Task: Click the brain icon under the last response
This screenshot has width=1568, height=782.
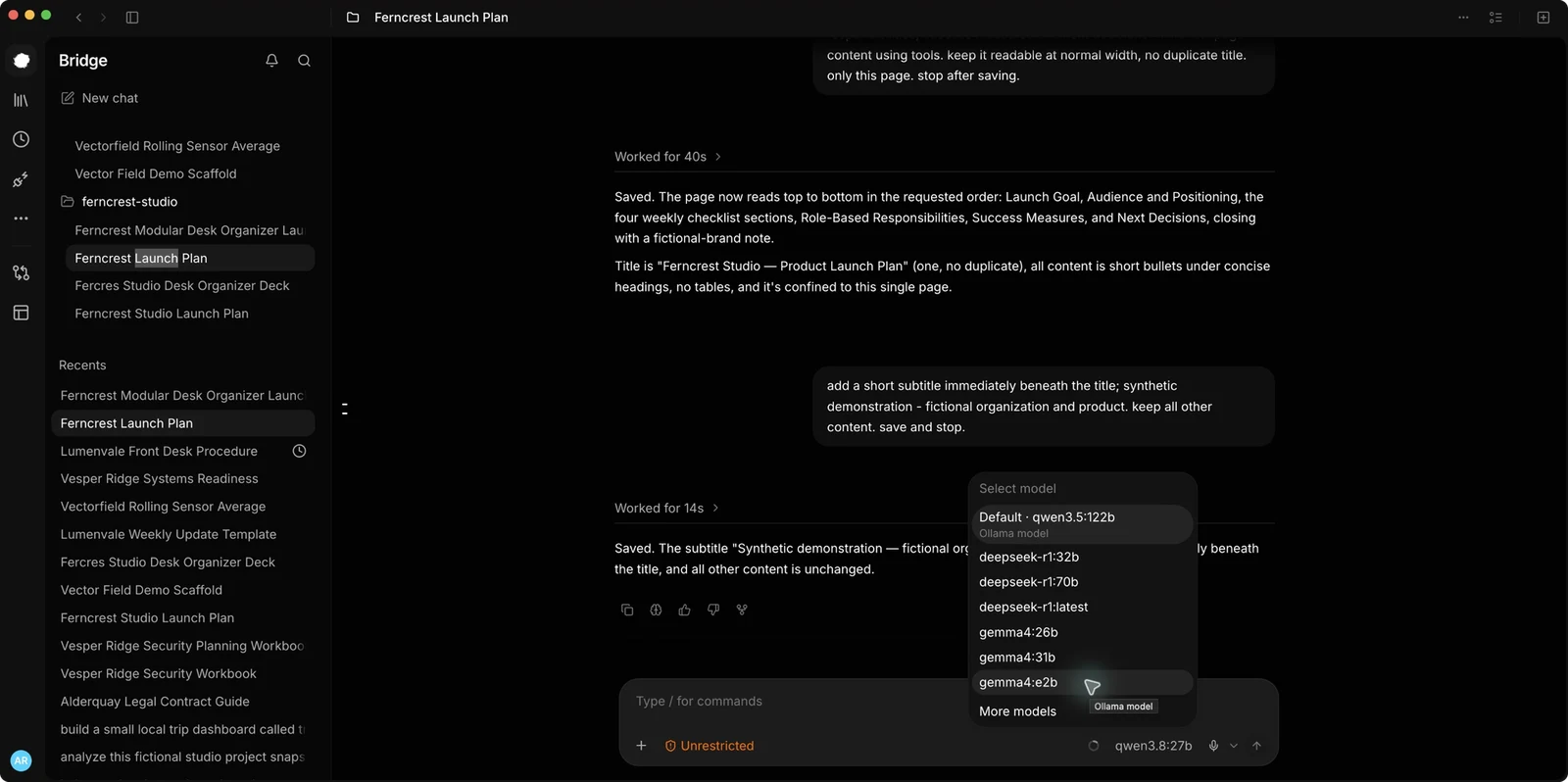Action: 656,610
